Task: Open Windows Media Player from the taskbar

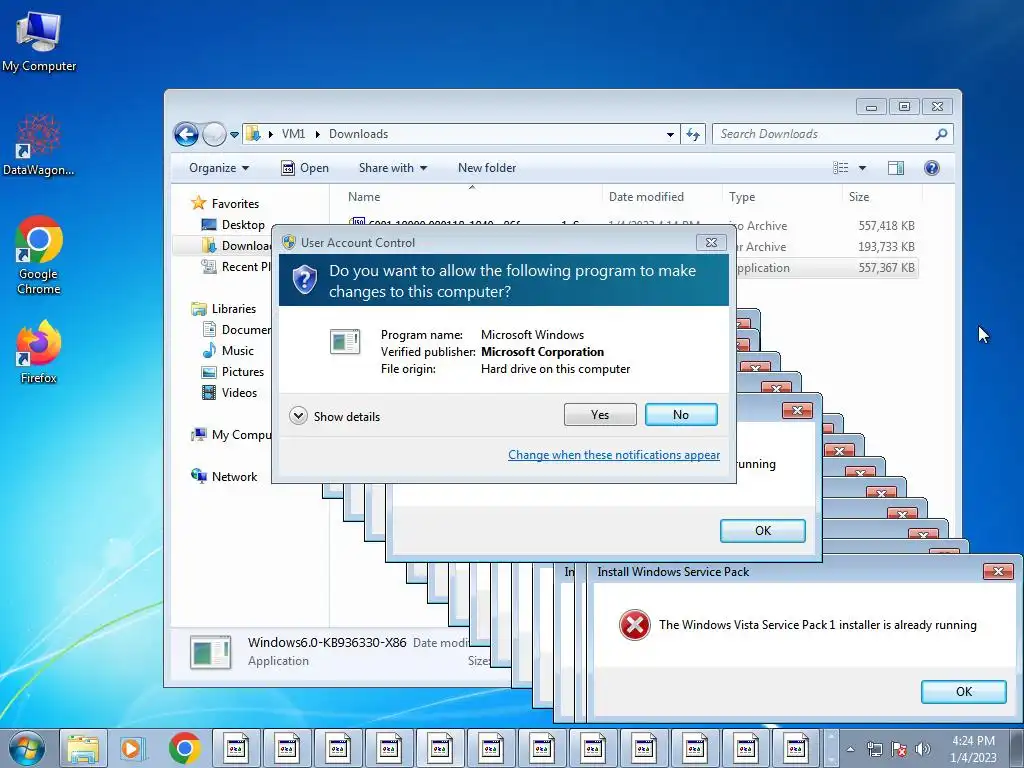Action: pos(131,748)
